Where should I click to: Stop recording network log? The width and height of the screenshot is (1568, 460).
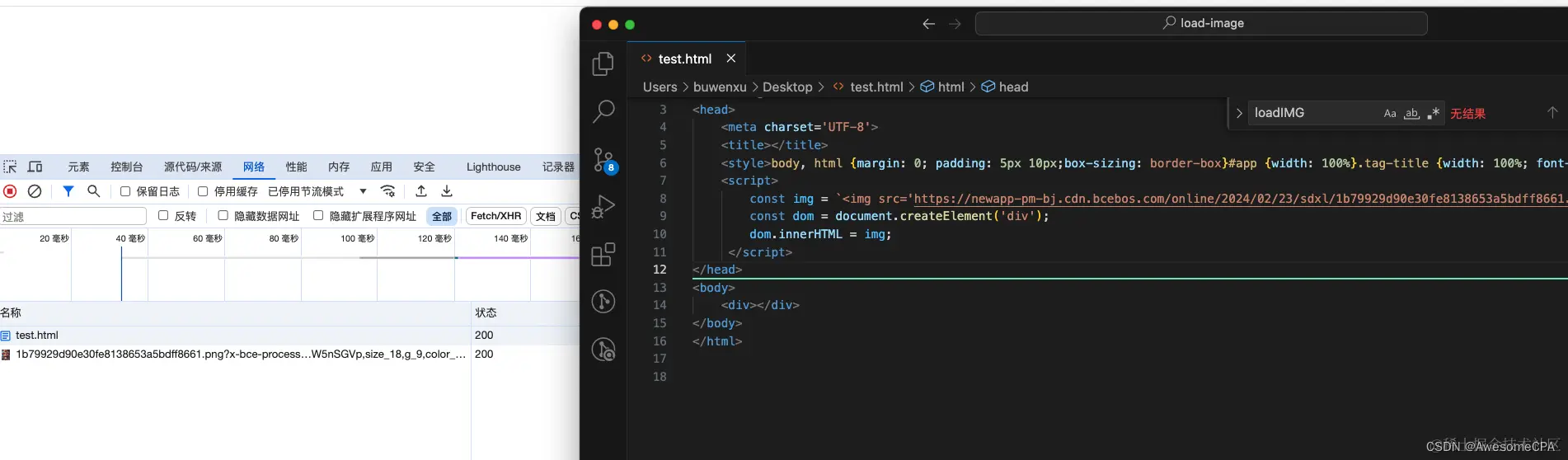click(x=10, y=191)
